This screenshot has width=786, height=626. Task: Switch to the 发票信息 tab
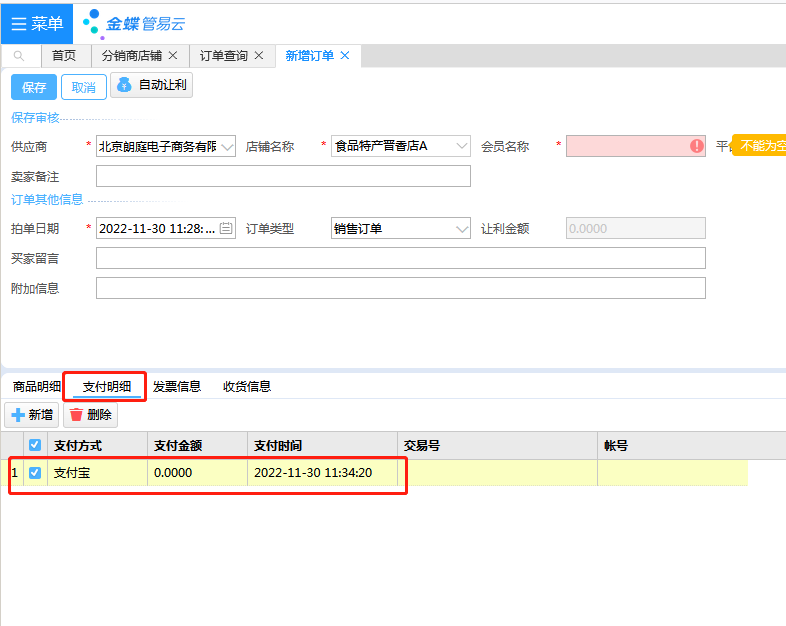point(177,387)
